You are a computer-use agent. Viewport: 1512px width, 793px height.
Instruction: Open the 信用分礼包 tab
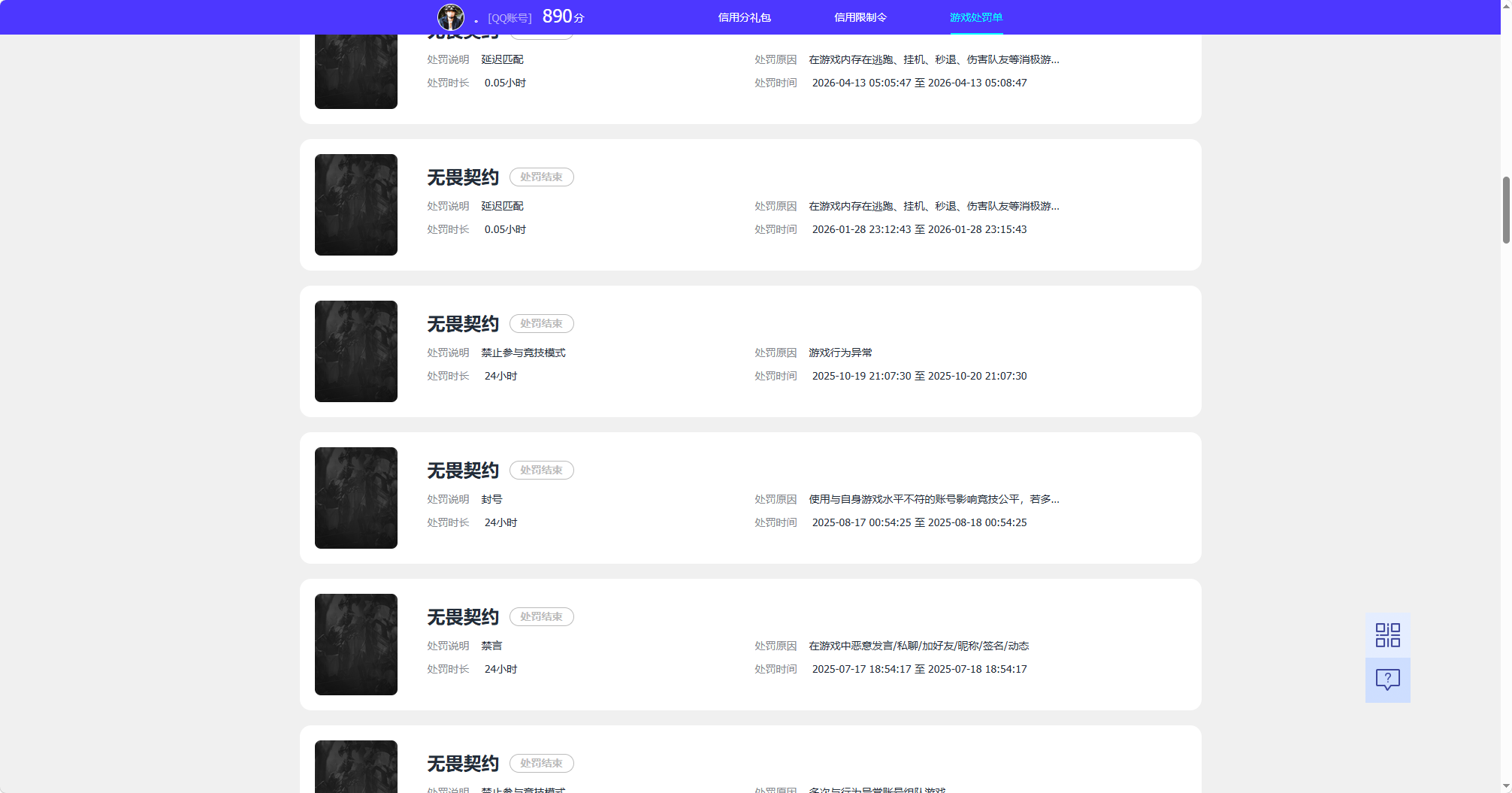[744, 17]
